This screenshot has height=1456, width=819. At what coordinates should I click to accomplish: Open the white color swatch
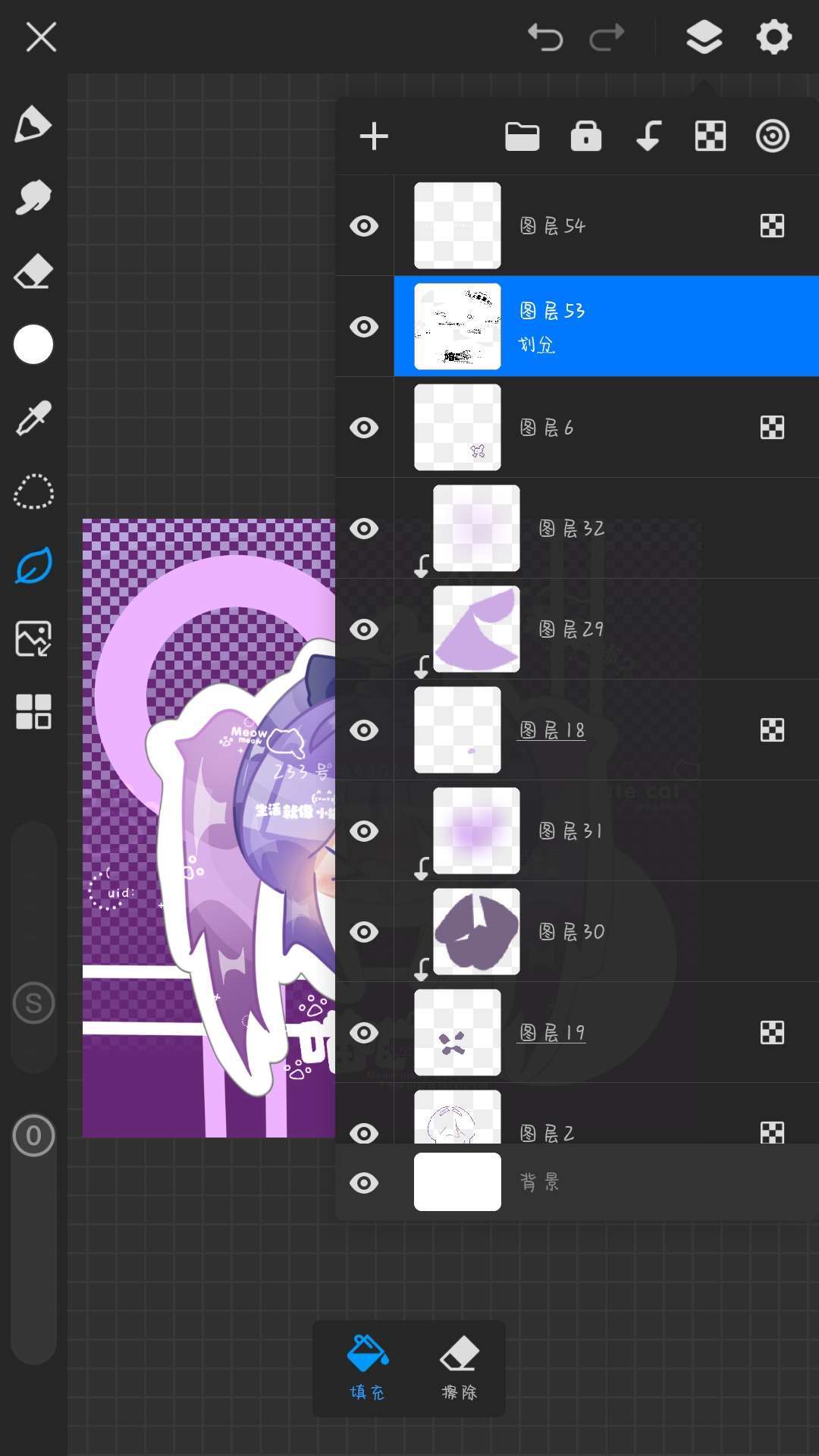[33, 345]
